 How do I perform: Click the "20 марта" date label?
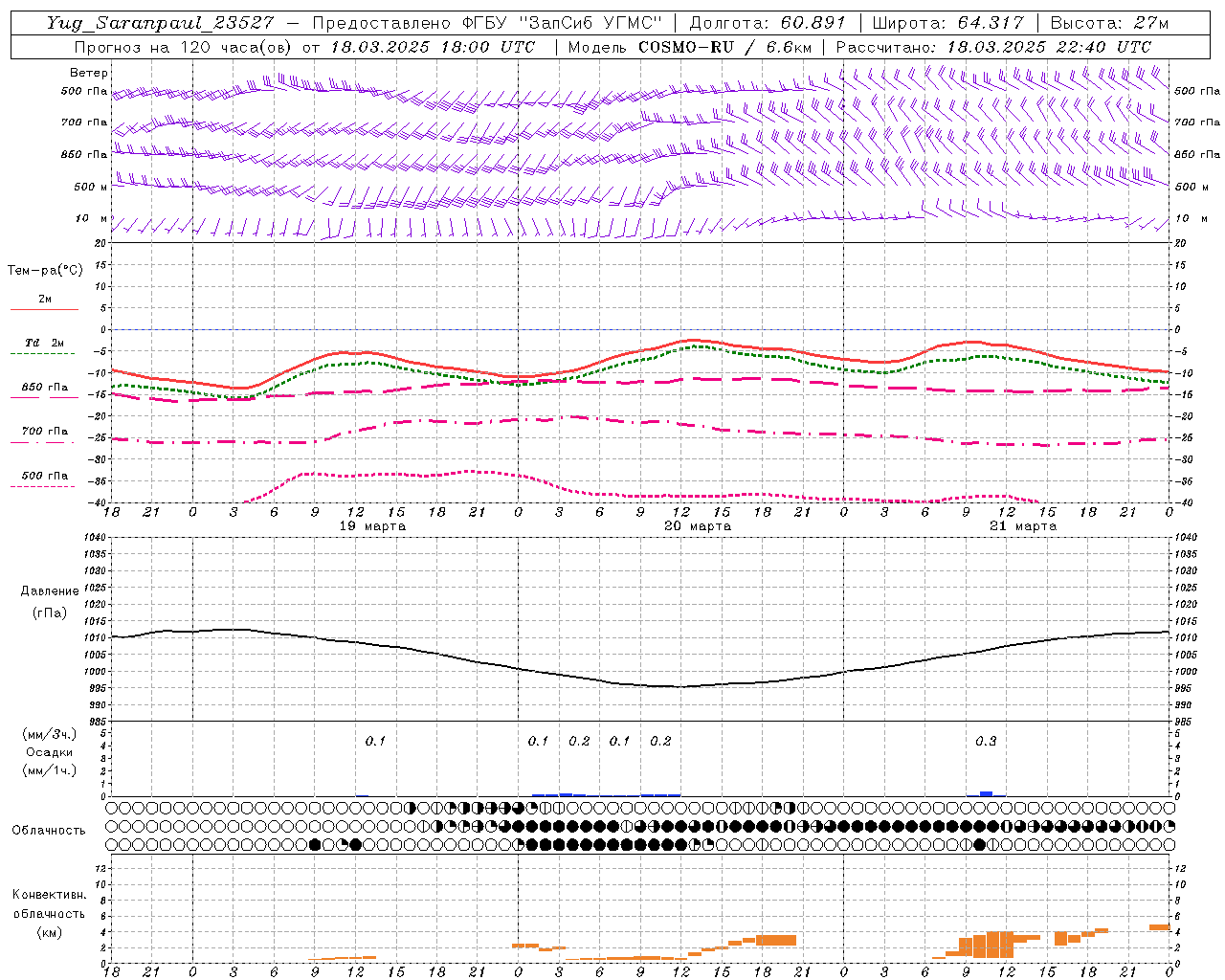point(699,526)
